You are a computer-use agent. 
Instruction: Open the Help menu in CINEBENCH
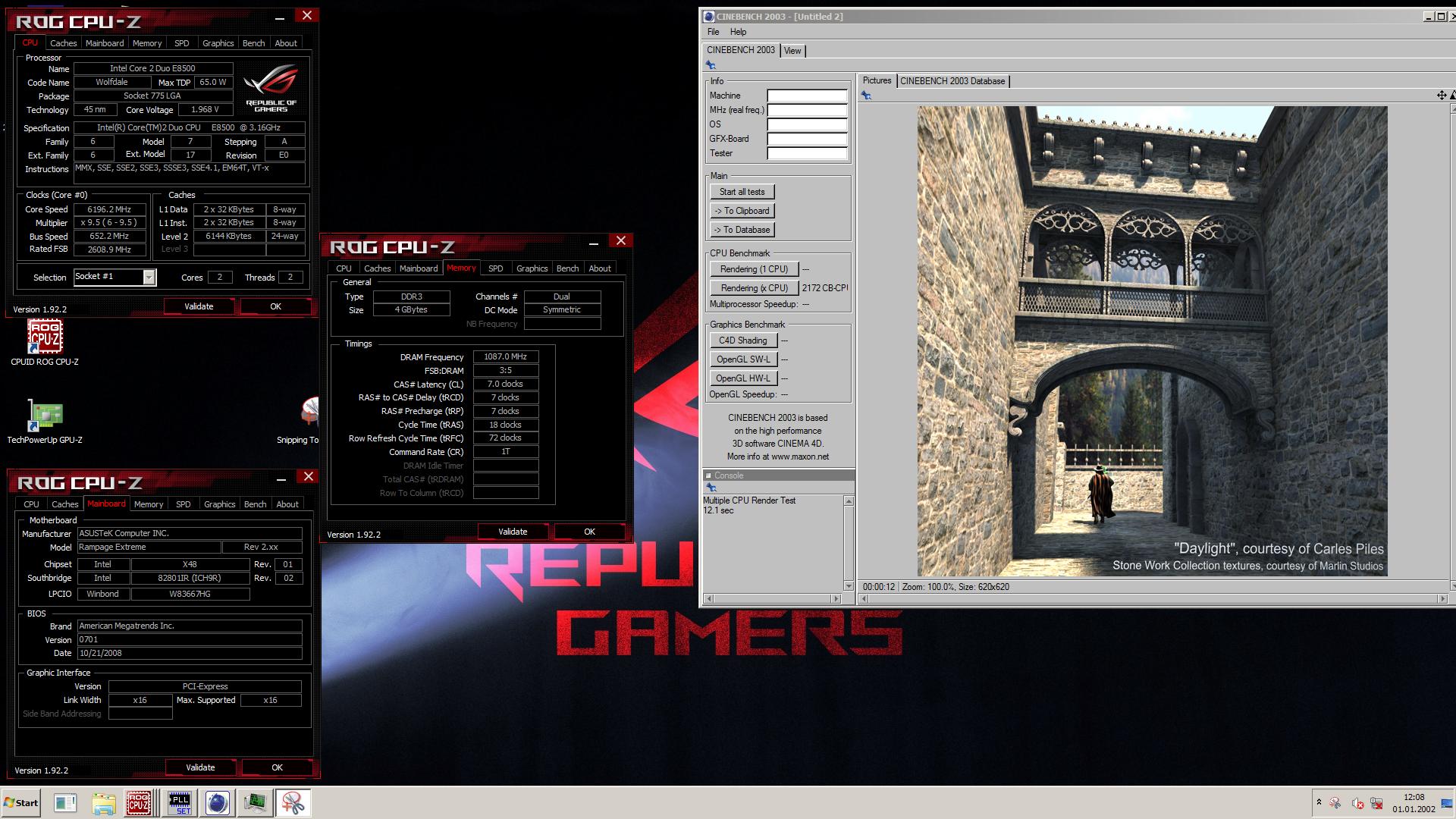tap(738, 32)
